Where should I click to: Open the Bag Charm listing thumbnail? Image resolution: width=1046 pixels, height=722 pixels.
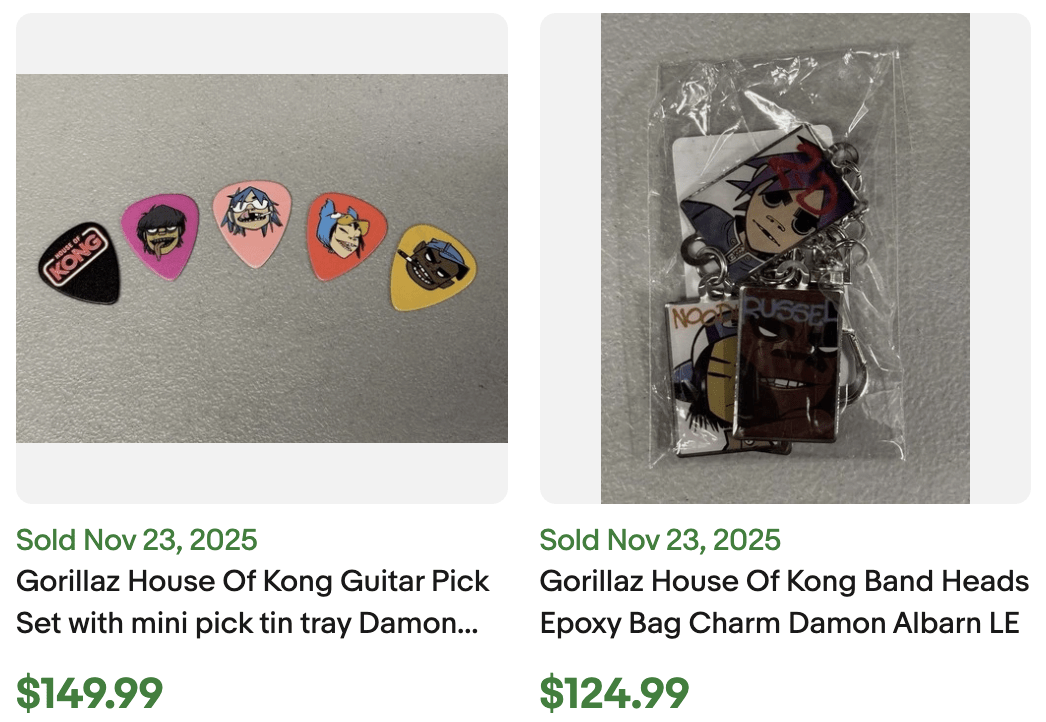pyautogui.click(x=784, y=255)
